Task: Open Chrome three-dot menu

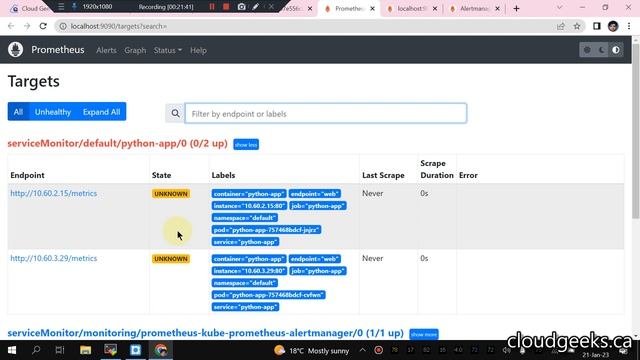Action: pos(629,26)
